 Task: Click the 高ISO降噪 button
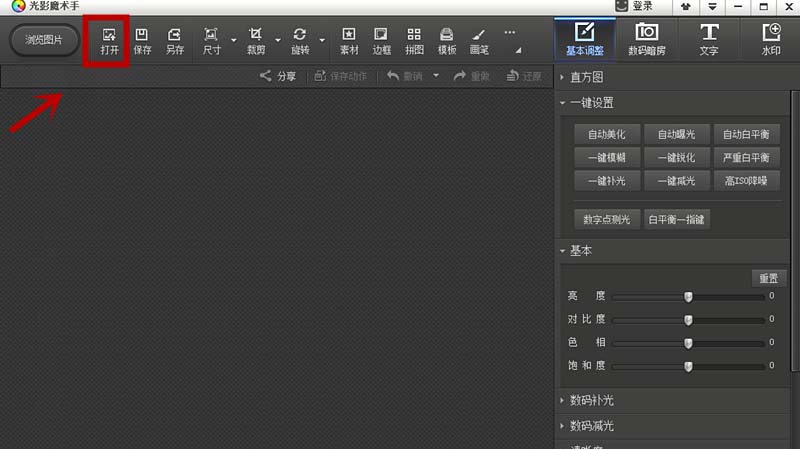(746, 181)
